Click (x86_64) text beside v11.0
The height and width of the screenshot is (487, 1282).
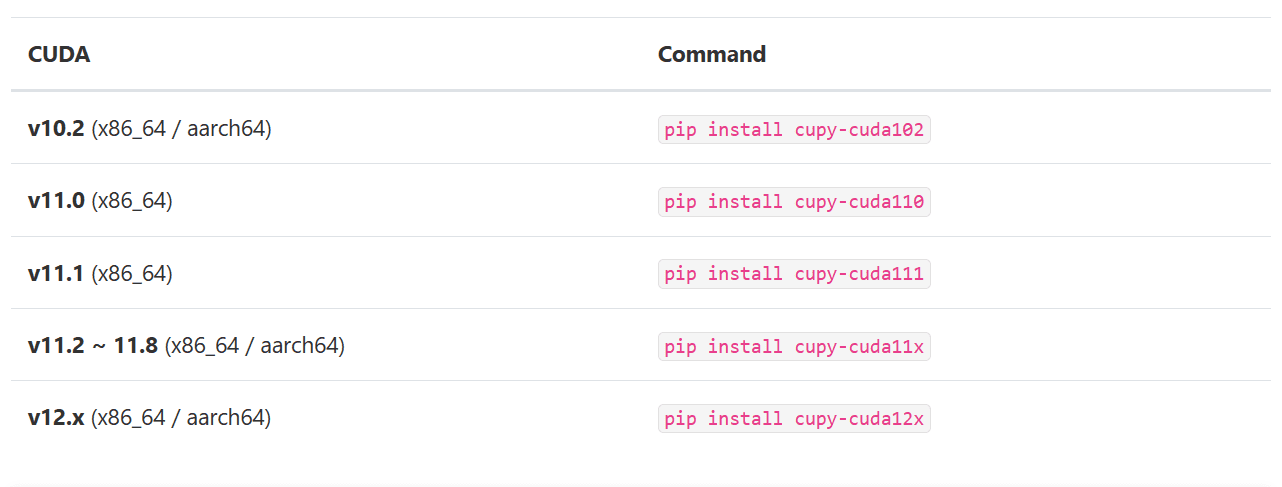132,201
